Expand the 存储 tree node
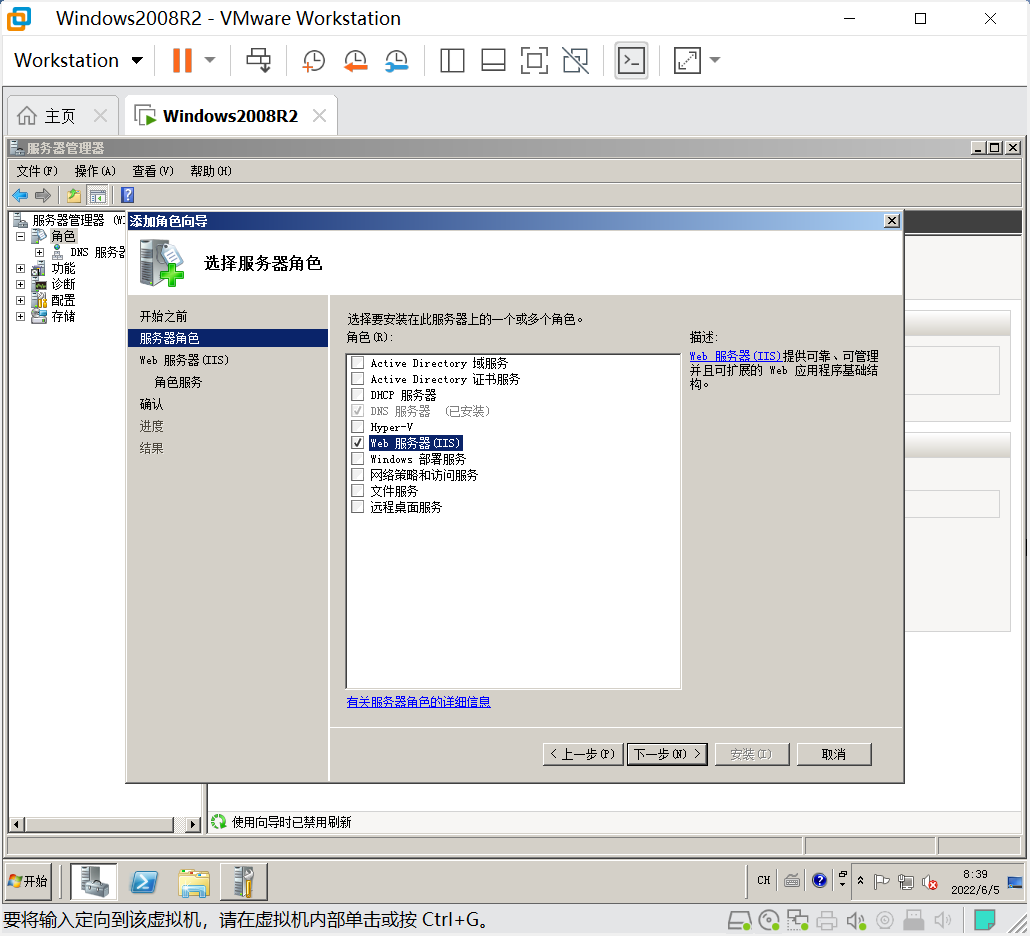1030x936 pixels. 20,316
